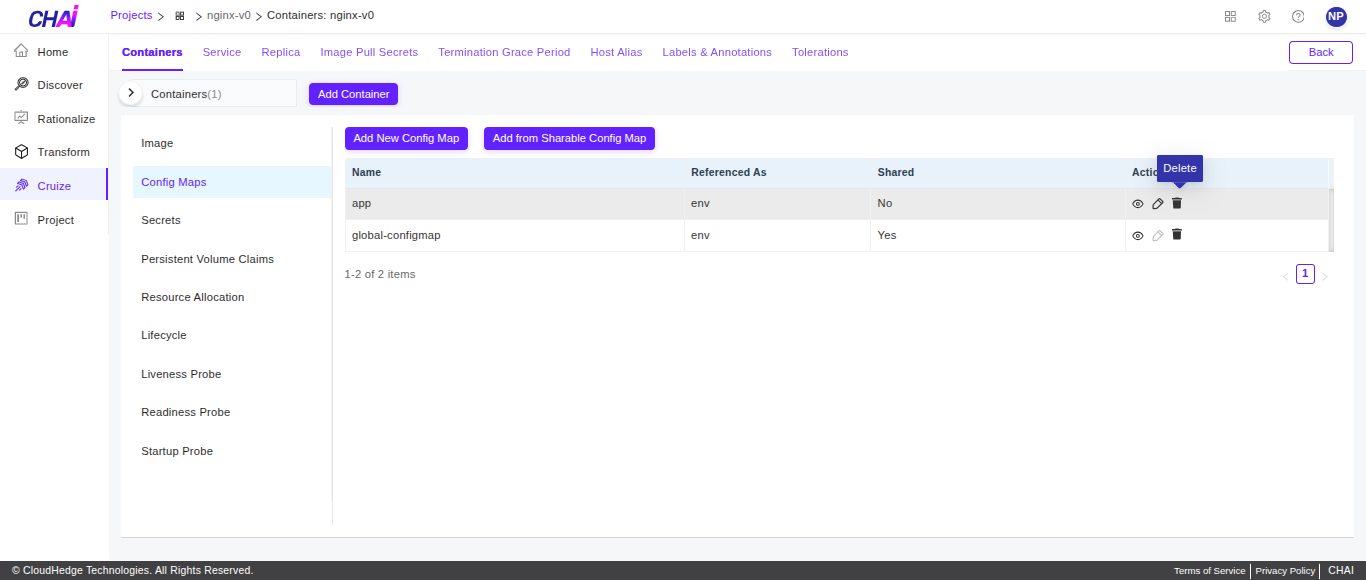Viewport: 1366px width, 580px height.
Task: Click Add from Sharable Config Map
Action: click(x=569, y=138)
